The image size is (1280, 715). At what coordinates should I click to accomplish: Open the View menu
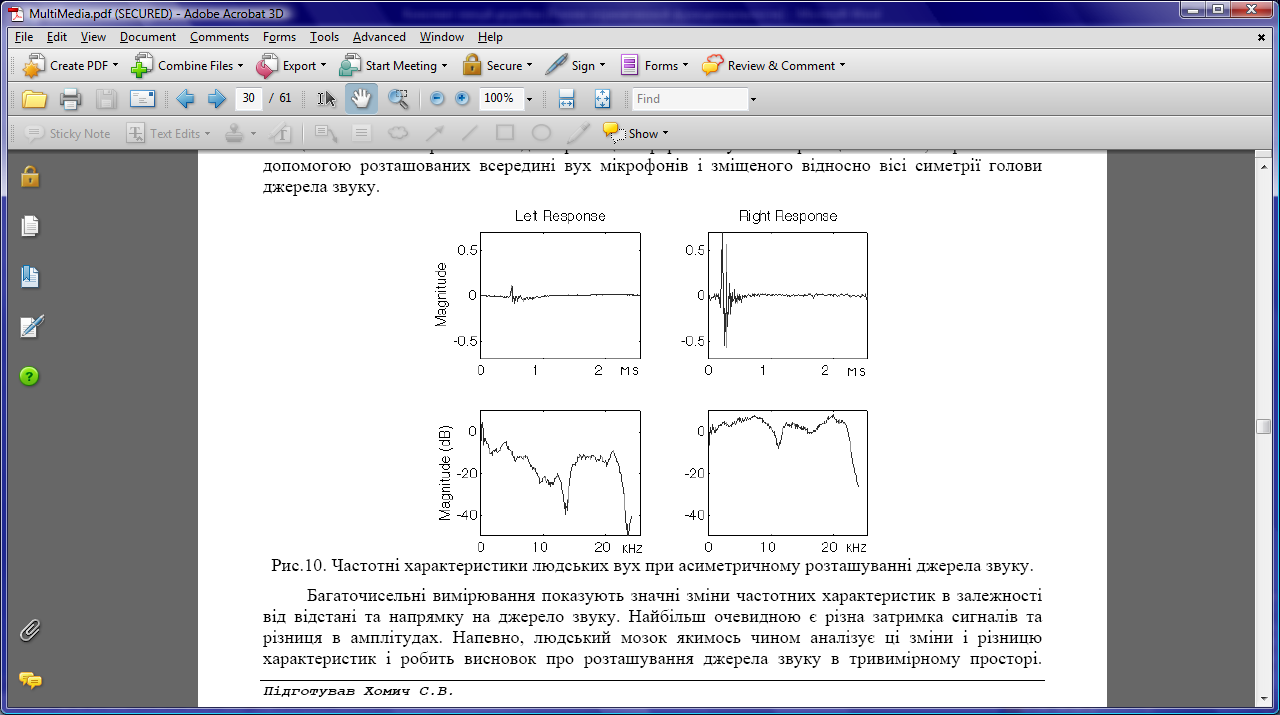coord(93,37)
